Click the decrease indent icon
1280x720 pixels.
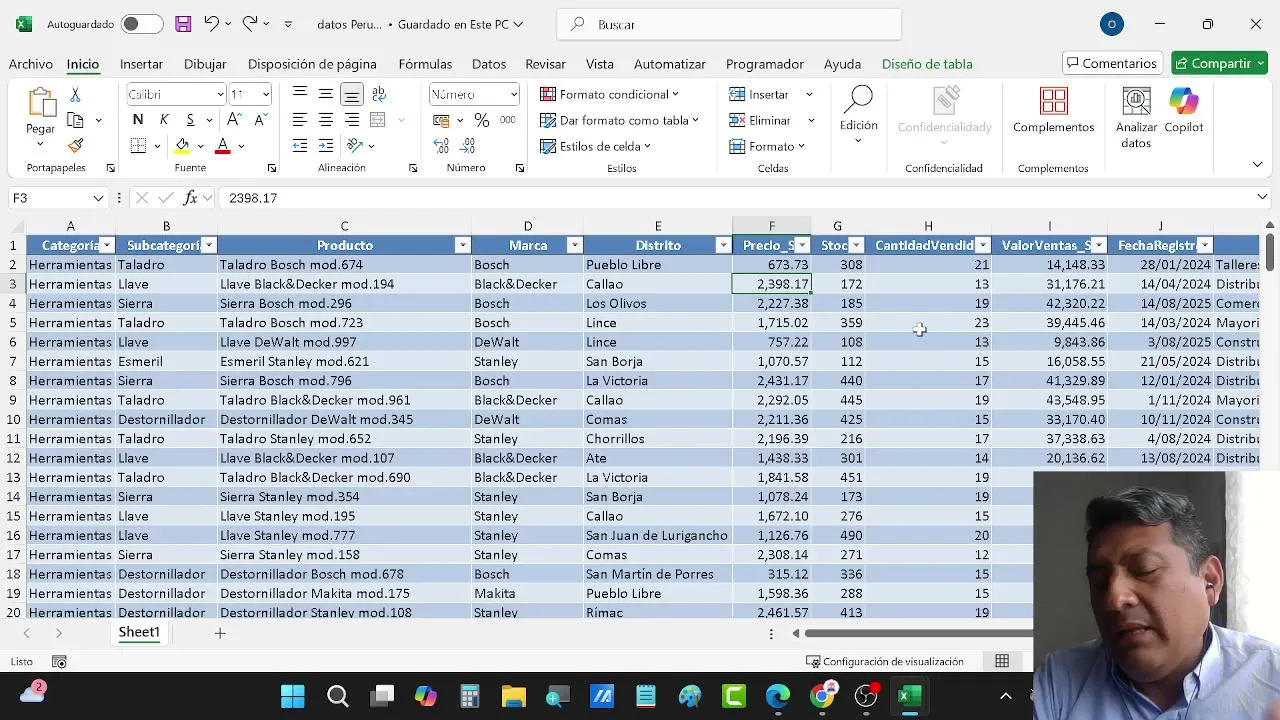point(299,146)
